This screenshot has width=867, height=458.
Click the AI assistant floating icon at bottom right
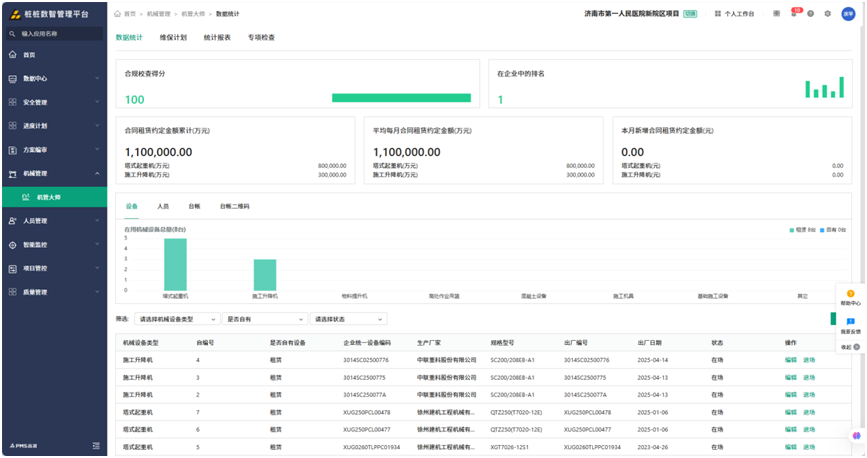856,436
